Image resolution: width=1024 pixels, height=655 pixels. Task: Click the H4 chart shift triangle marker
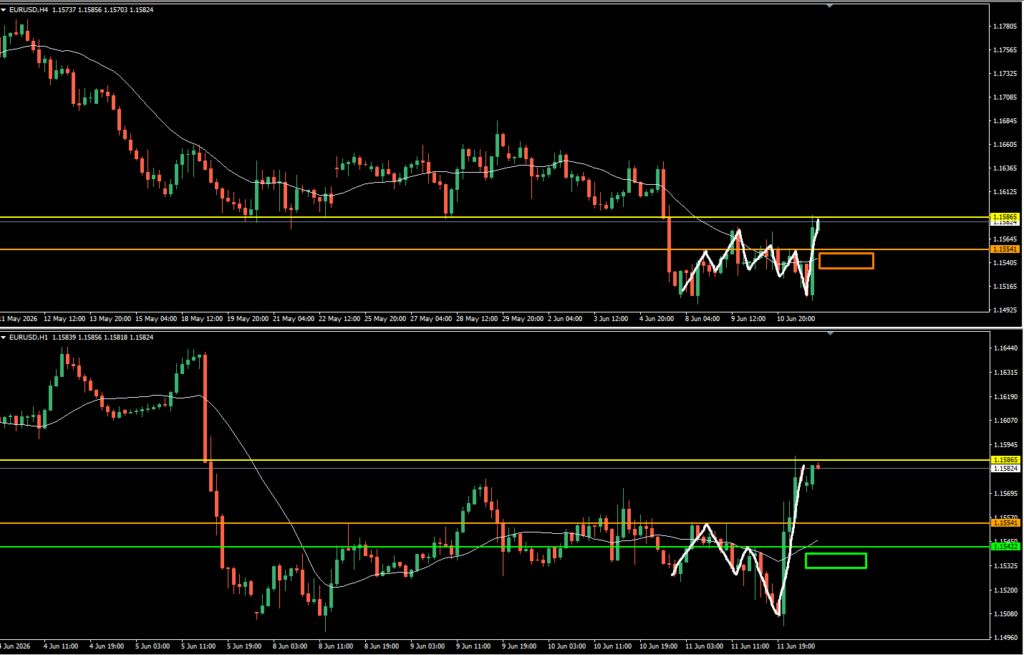click(829, 5)
